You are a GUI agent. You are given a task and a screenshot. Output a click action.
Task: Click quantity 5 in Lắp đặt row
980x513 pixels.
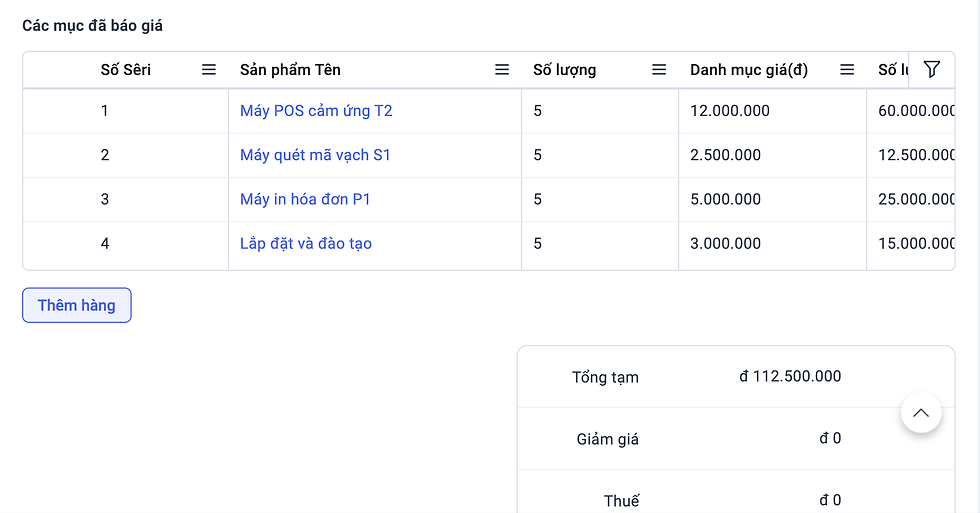pos(600,244)
